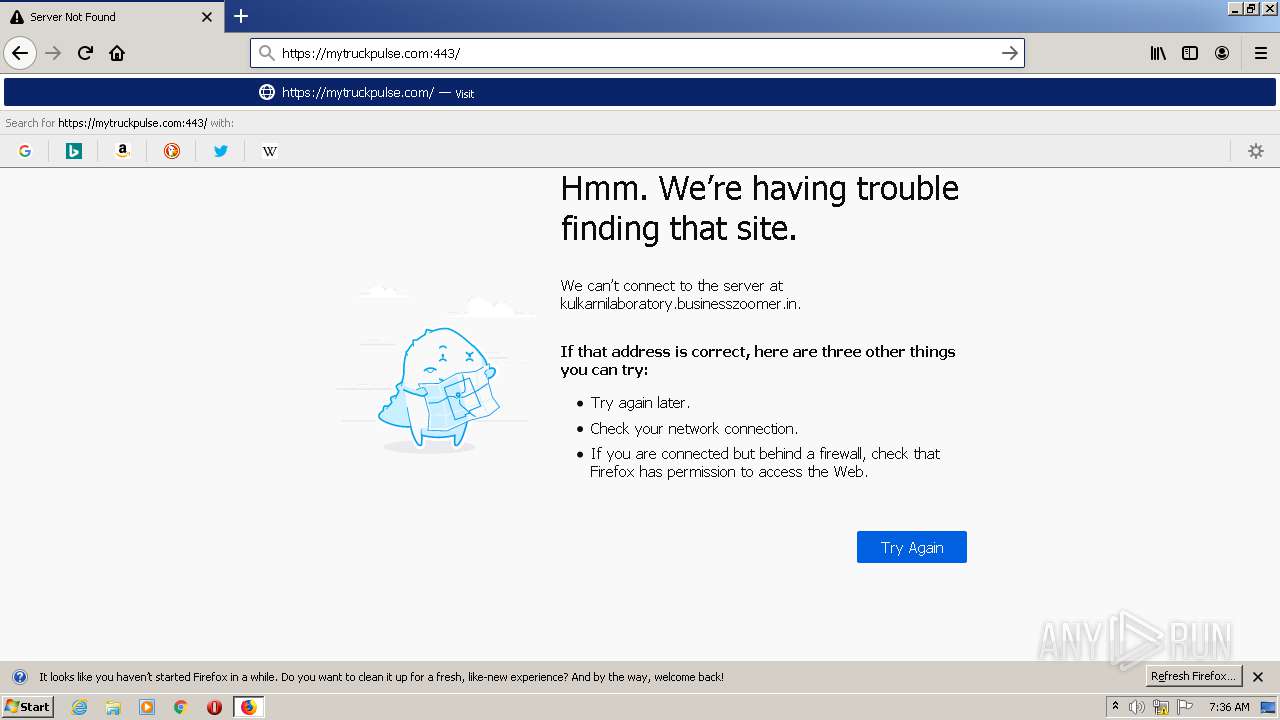Click the Refresh Firefox button
This screenshot has width=1280, height=720.
coord(1193,676)
